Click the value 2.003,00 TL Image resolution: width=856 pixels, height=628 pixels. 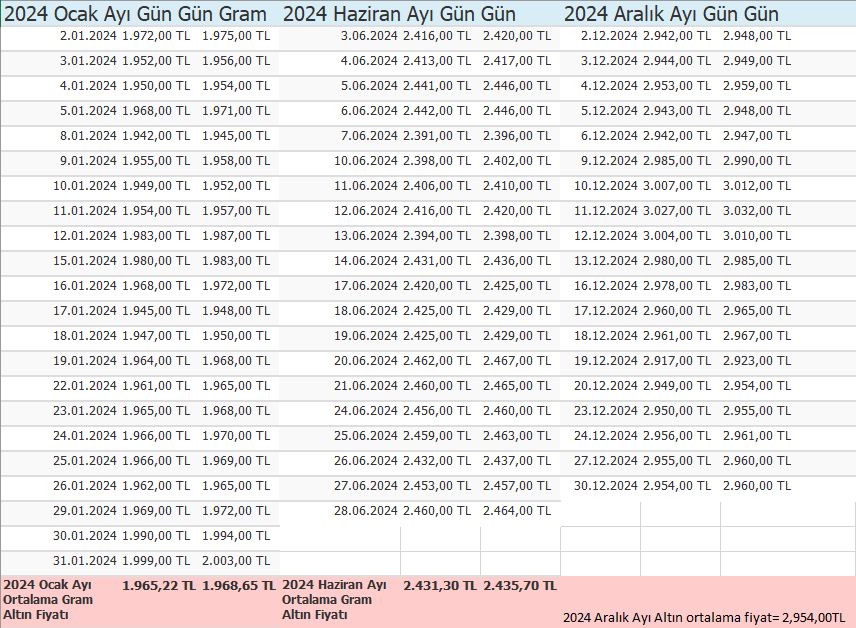(x=236, y=561)
